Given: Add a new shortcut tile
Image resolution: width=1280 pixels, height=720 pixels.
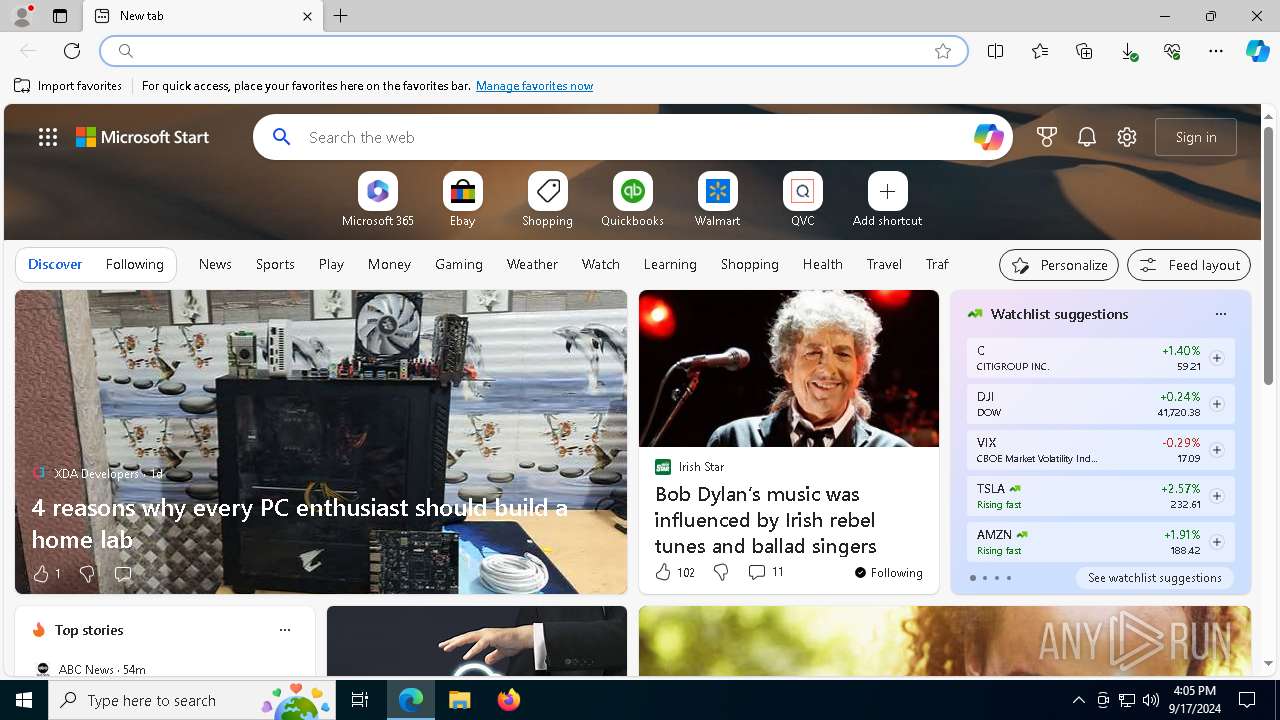Looking at the screenshot, I should 887,200.
